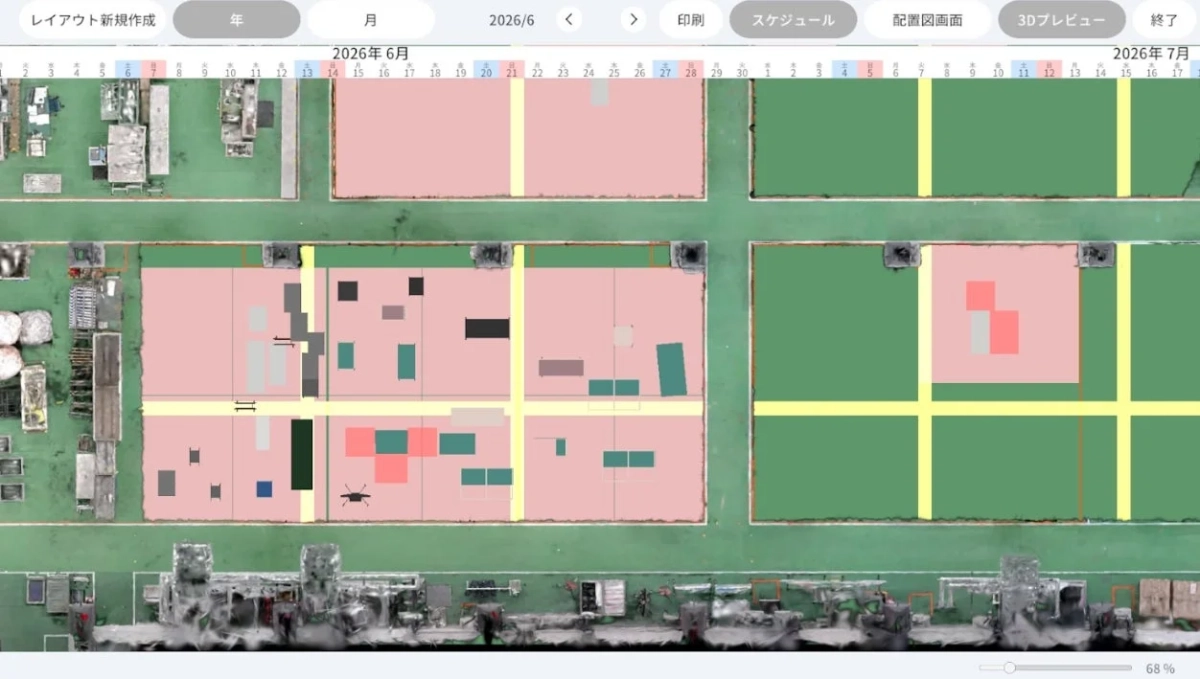Toggle the スケジュール view button
Viewport: 1200px width, 679px height.
(x=793, y=19)
